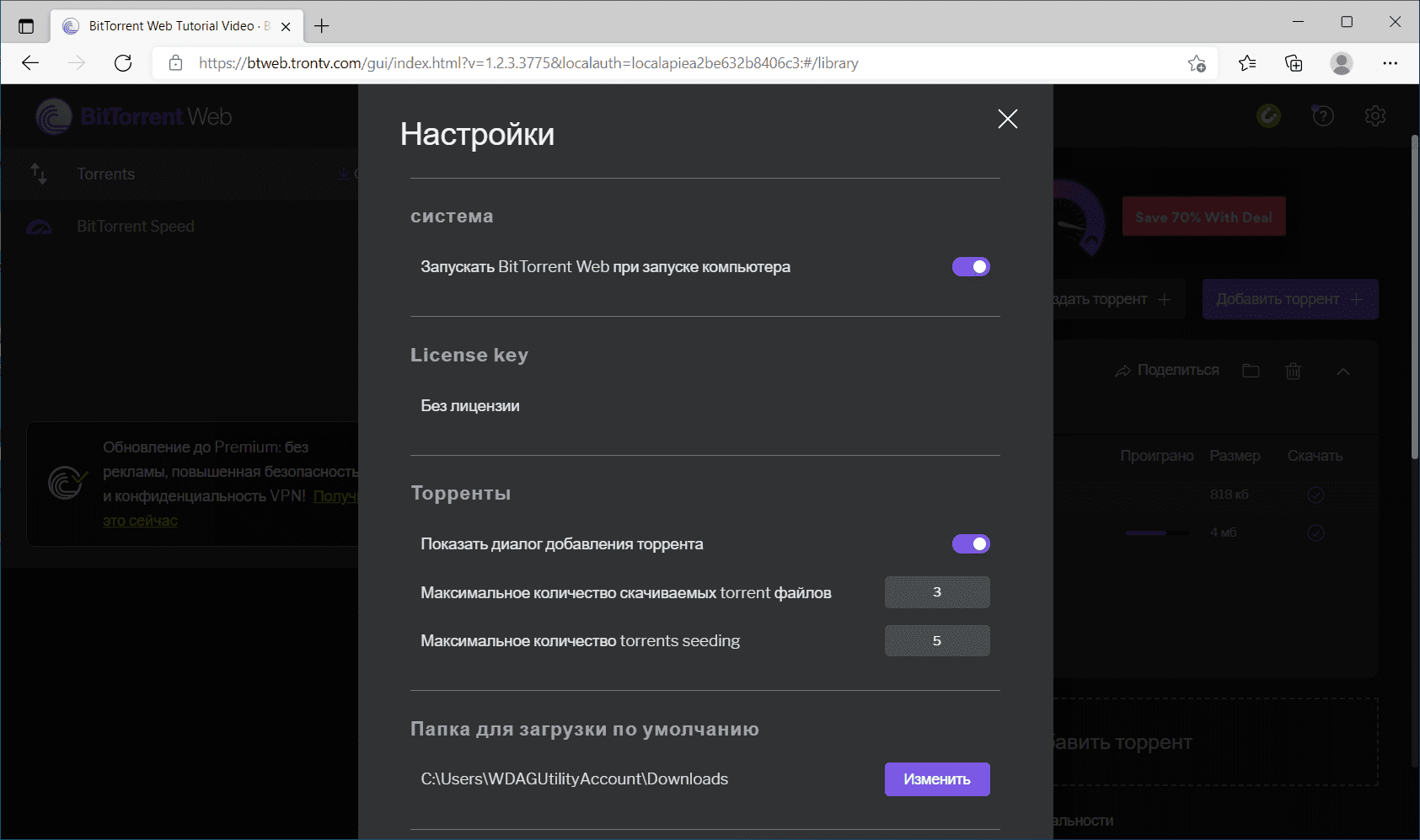The width and height of the screenshot is (1420, 840).
Task: Open the browser Settings and more menu
Action: [1391, 63]
